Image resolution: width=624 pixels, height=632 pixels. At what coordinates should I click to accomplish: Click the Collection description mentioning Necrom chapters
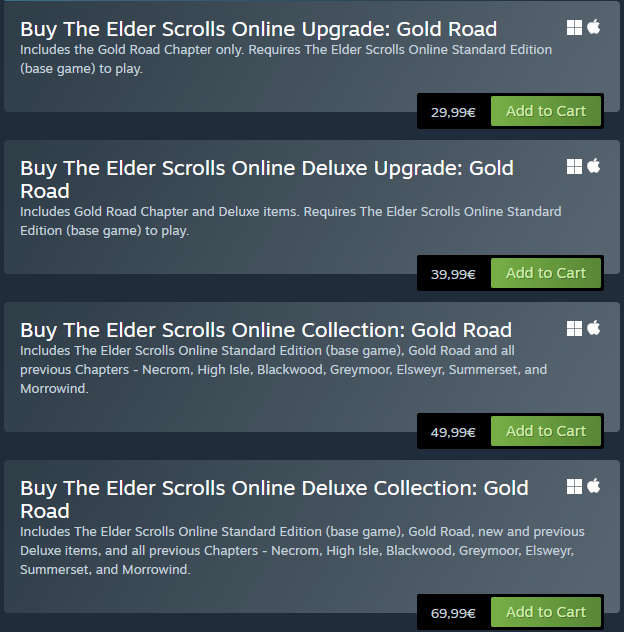tap(283, 370)
